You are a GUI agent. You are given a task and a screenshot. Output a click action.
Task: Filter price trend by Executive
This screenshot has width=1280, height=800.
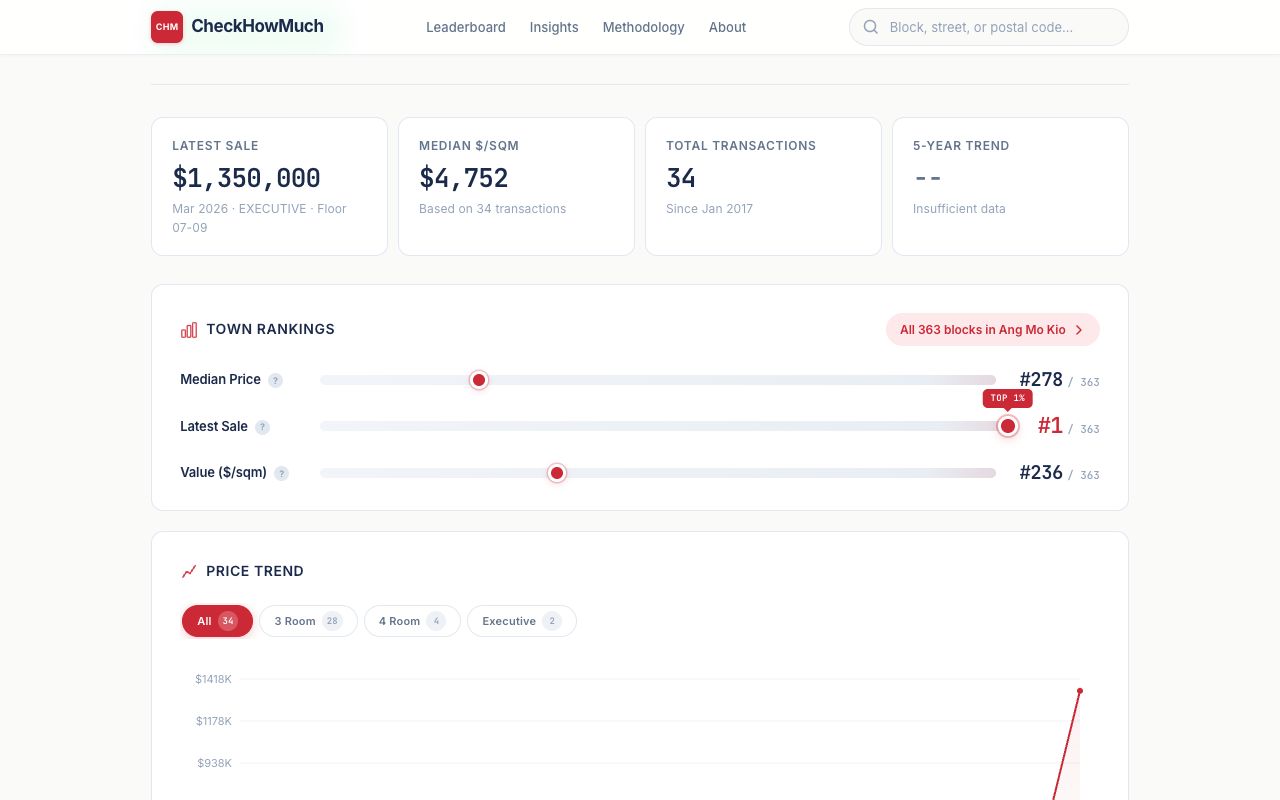point(521,621)
